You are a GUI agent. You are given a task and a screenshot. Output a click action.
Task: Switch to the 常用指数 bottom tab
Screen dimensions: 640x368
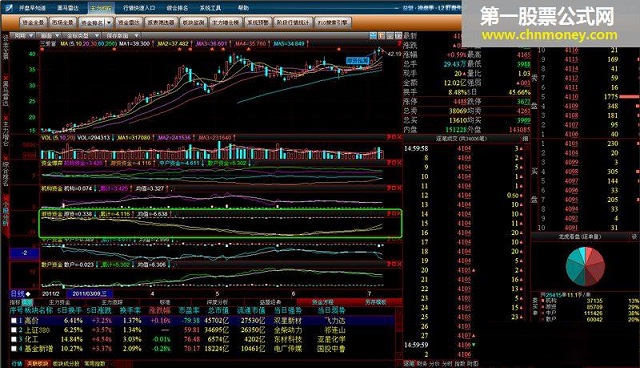pos(95,363)
